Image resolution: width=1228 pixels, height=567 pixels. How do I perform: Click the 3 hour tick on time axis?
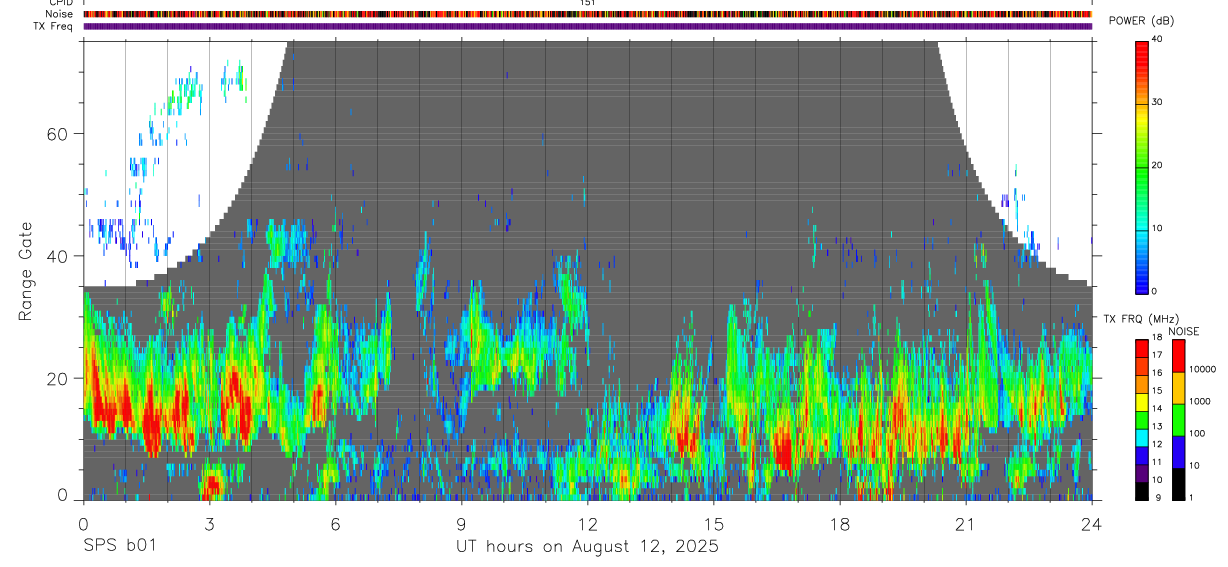[209, 524]
